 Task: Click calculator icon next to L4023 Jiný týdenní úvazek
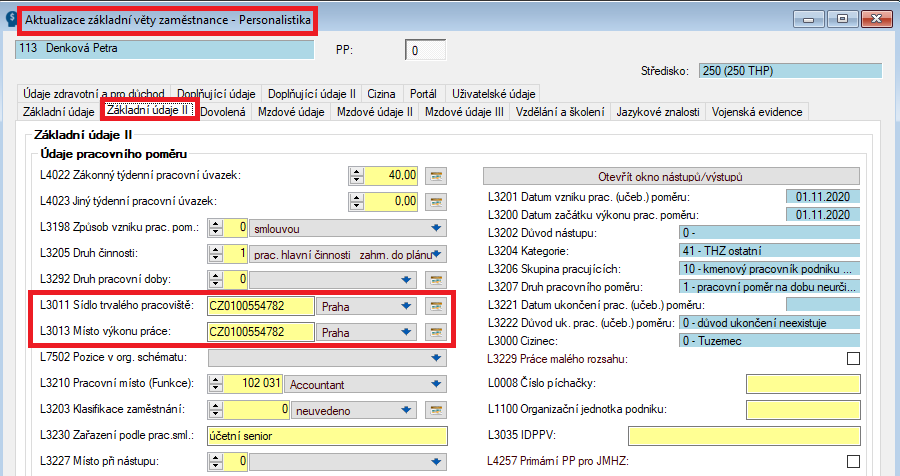pos(435,202)
